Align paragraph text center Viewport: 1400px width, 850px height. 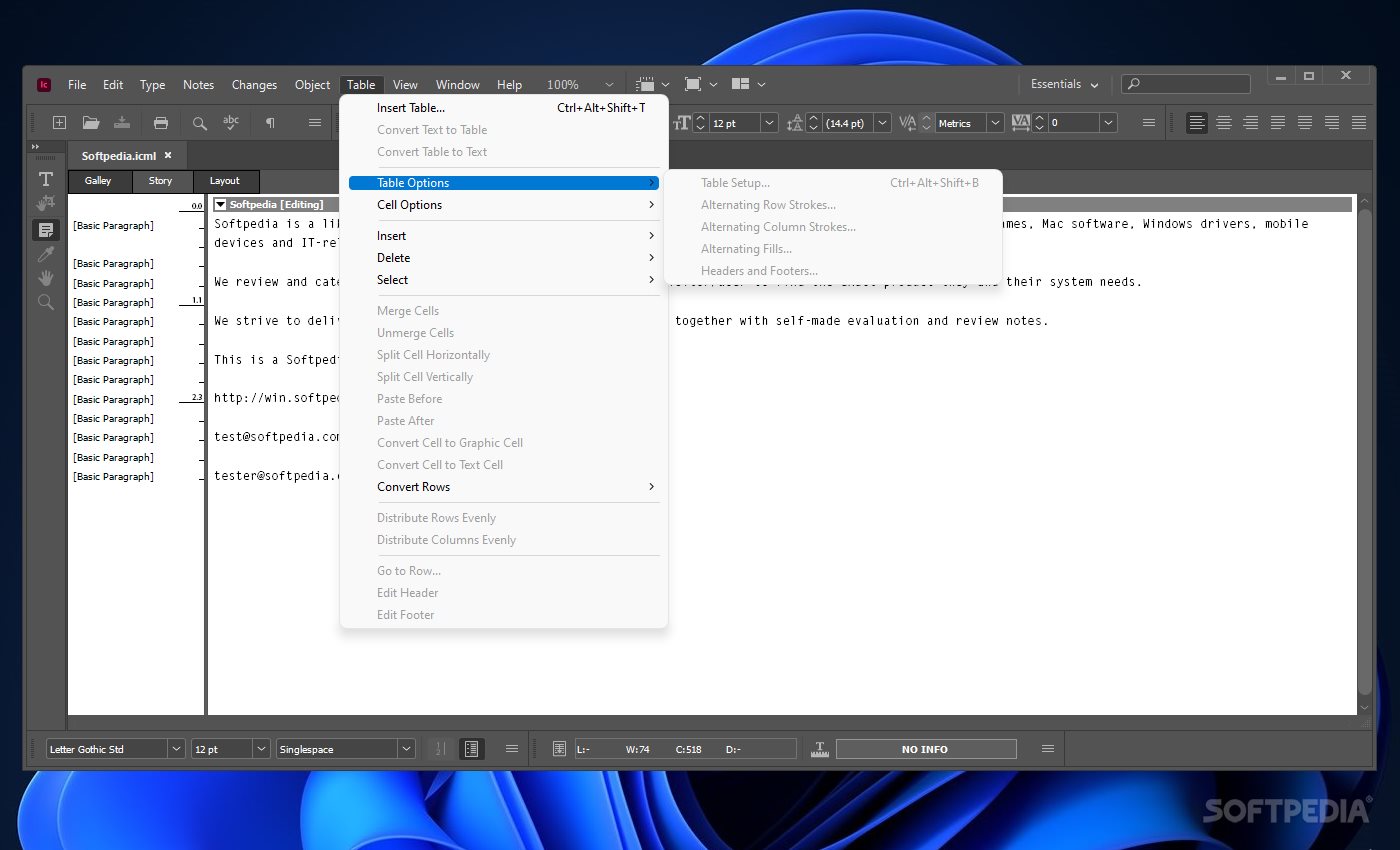(x=1224, y=123)
